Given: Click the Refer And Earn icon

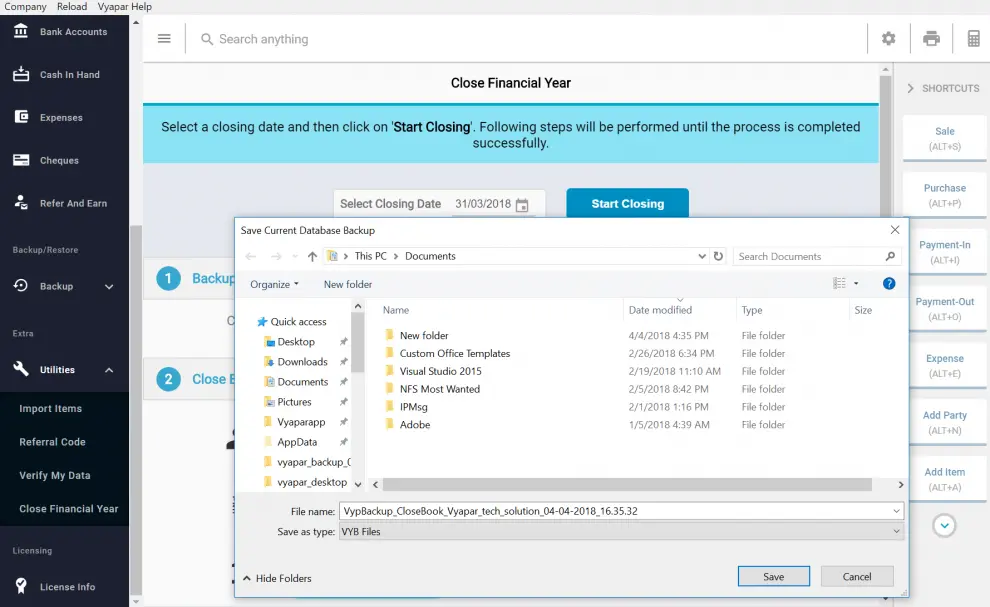Looking at the screenshot, I should [21, 203].
